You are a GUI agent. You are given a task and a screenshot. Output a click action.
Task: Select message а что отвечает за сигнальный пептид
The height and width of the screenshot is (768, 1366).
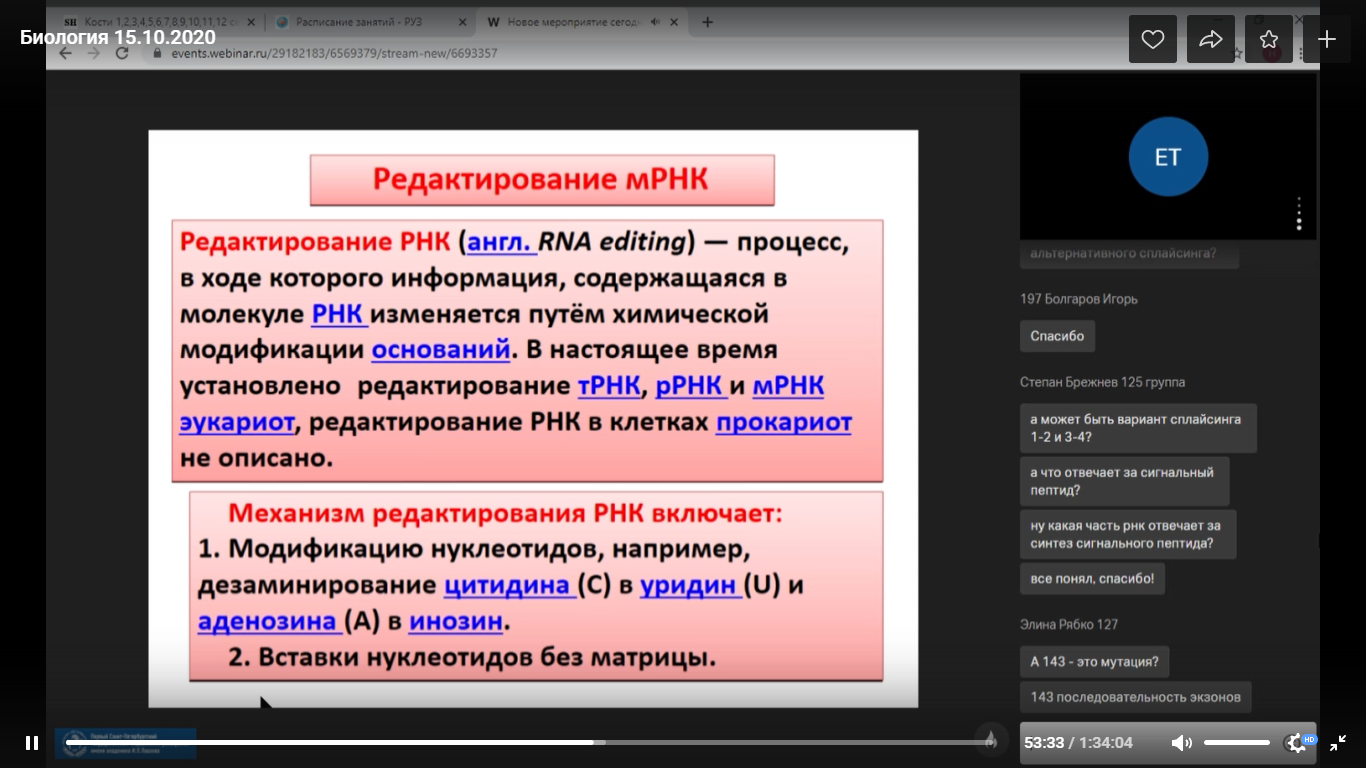point(1125,481)
